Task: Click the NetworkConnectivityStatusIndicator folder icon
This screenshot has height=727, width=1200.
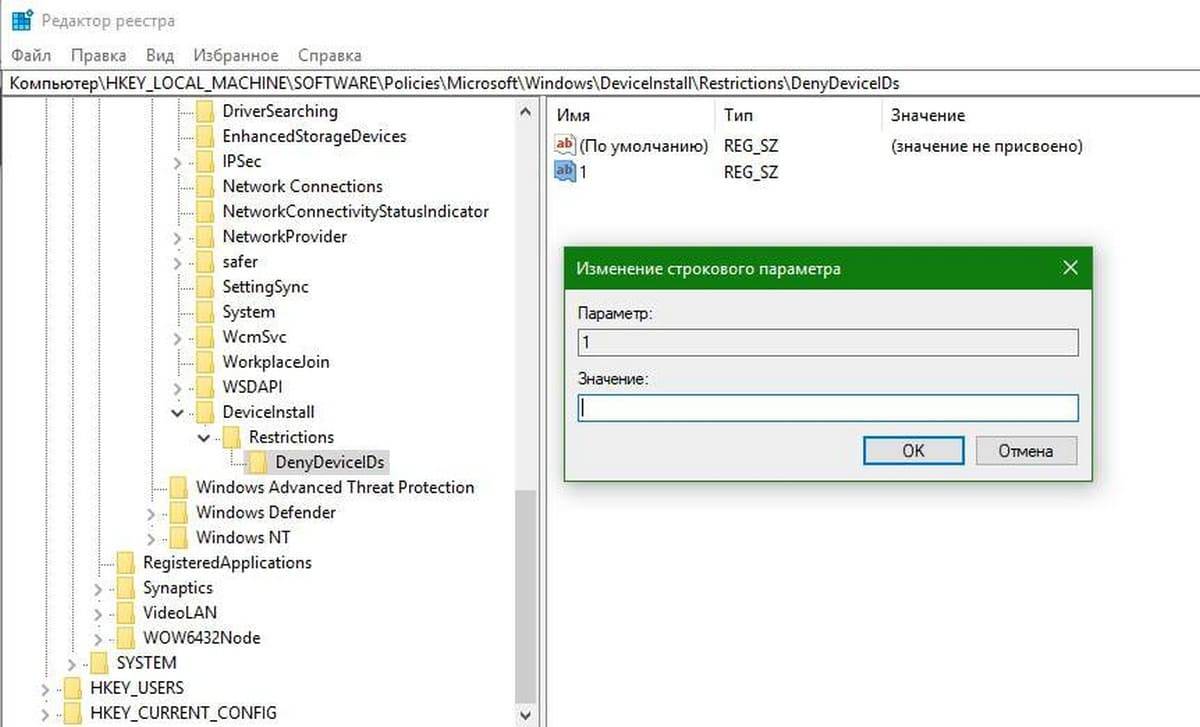Action: coord(205,211)
